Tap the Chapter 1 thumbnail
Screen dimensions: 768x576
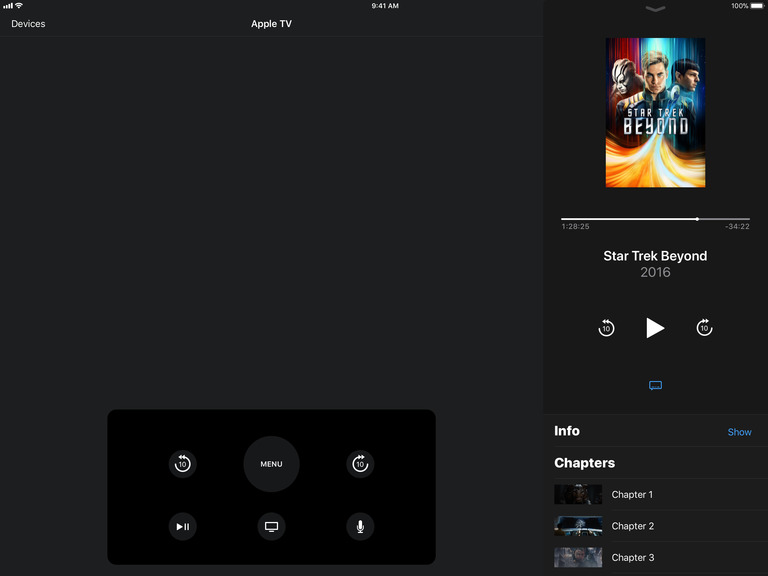pyautogui.click(x=578, y=494)
